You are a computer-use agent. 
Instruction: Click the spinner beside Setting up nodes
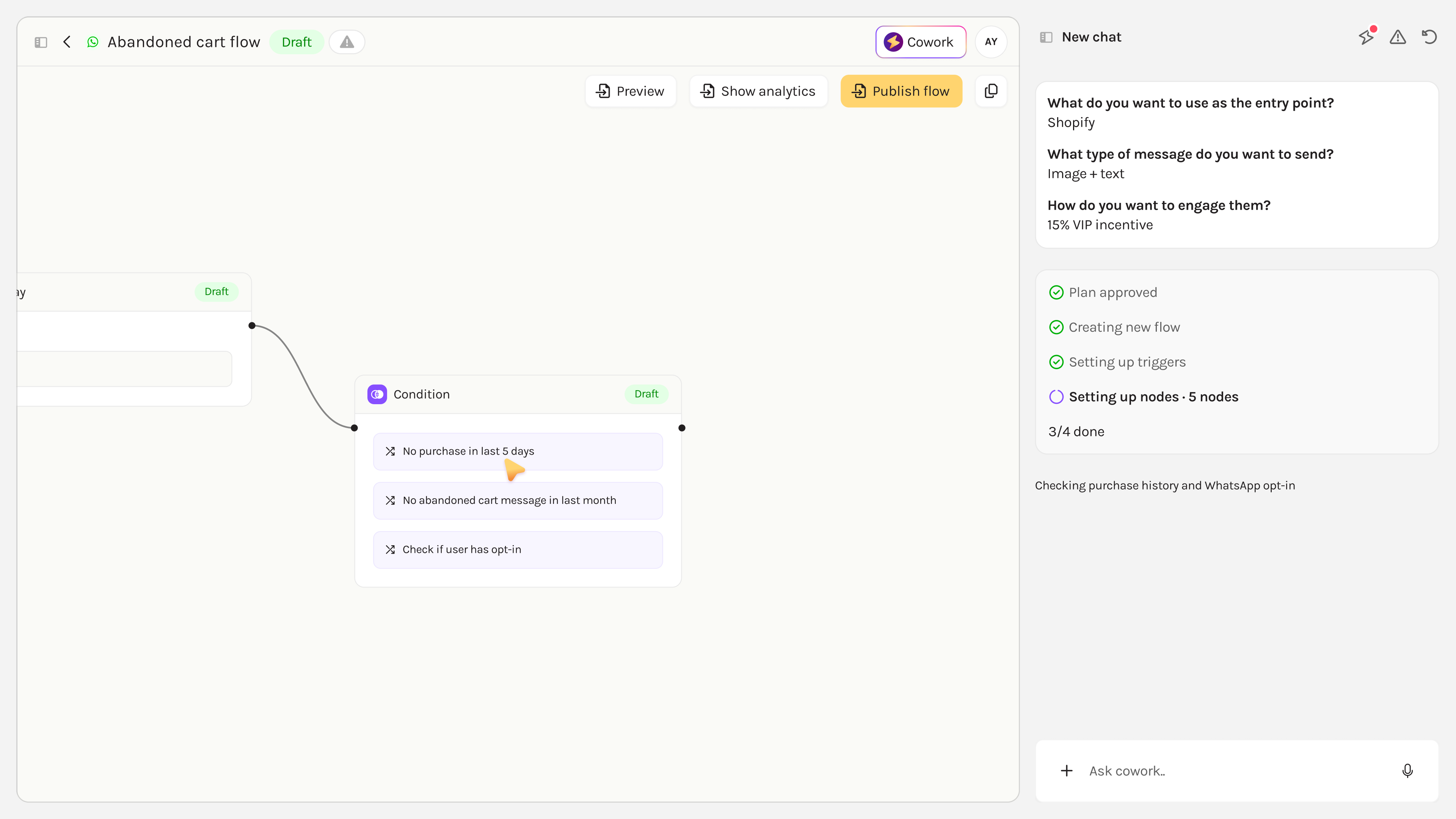click(x=1056, y=397)
